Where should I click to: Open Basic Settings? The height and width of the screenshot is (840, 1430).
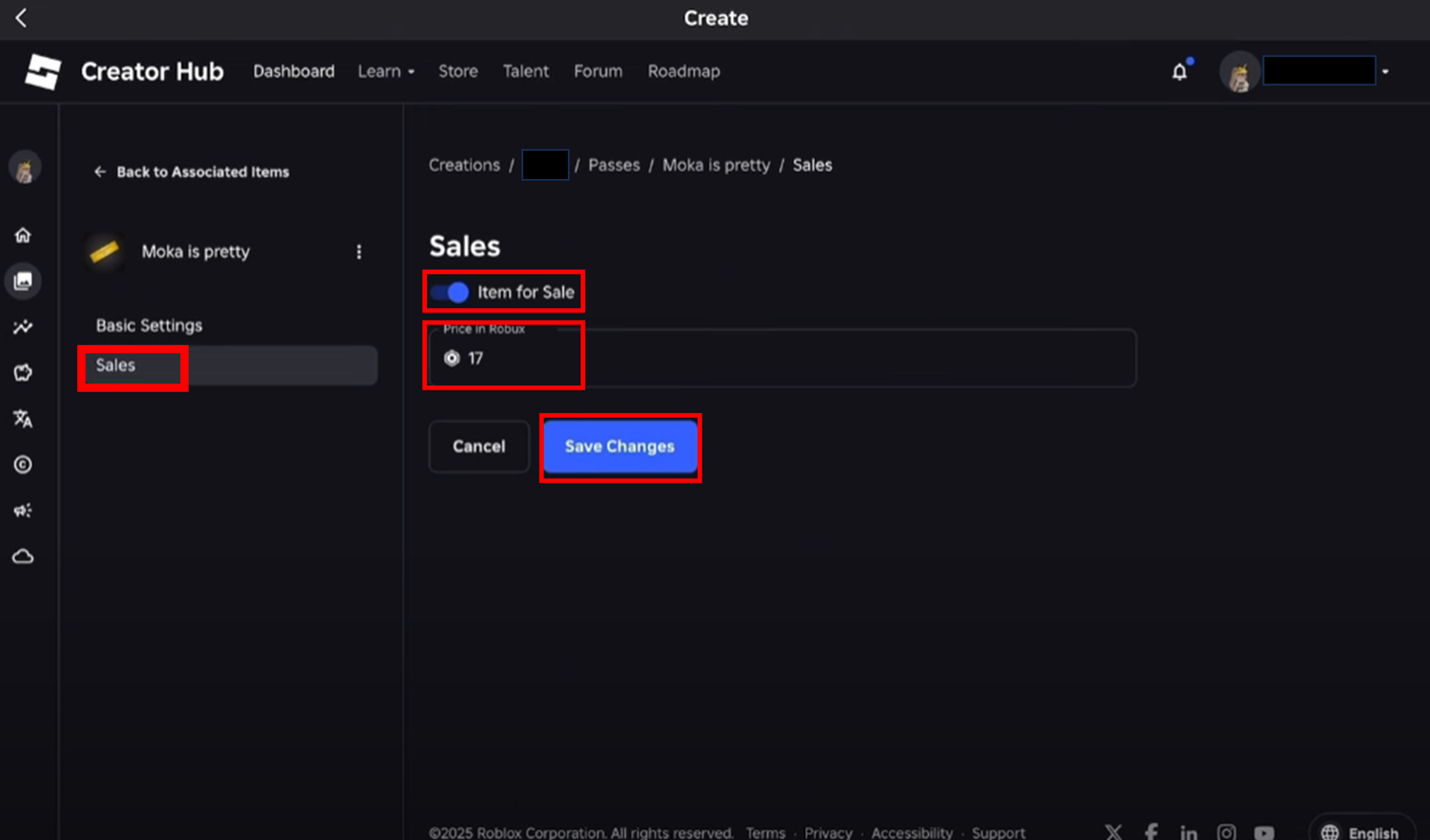(x=149, y=325)
